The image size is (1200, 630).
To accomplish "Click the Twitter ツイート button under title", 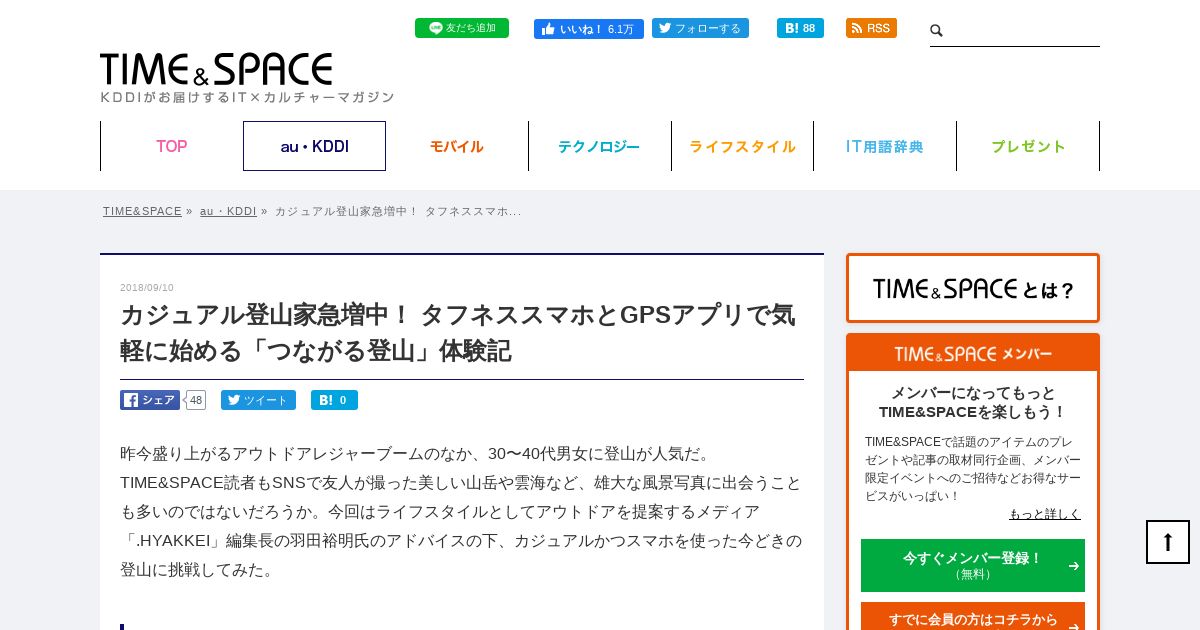I will [258, 400].
